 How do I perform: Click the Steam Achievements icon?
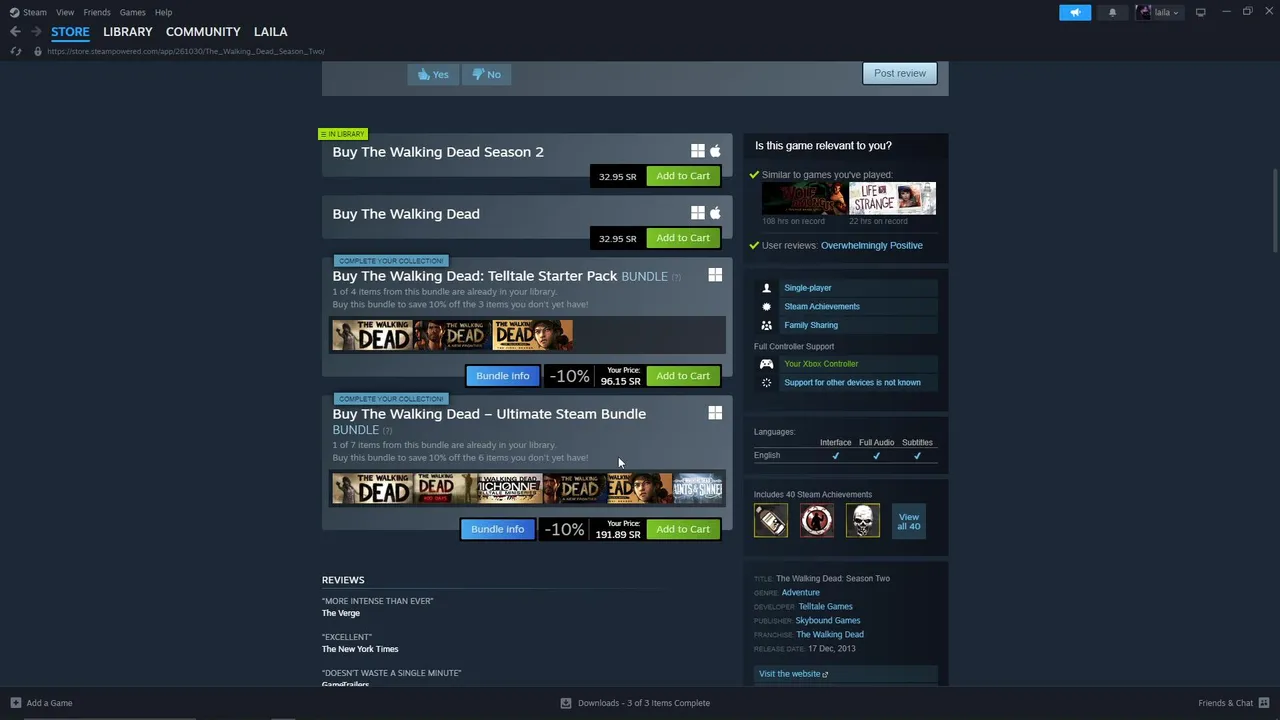766,306
